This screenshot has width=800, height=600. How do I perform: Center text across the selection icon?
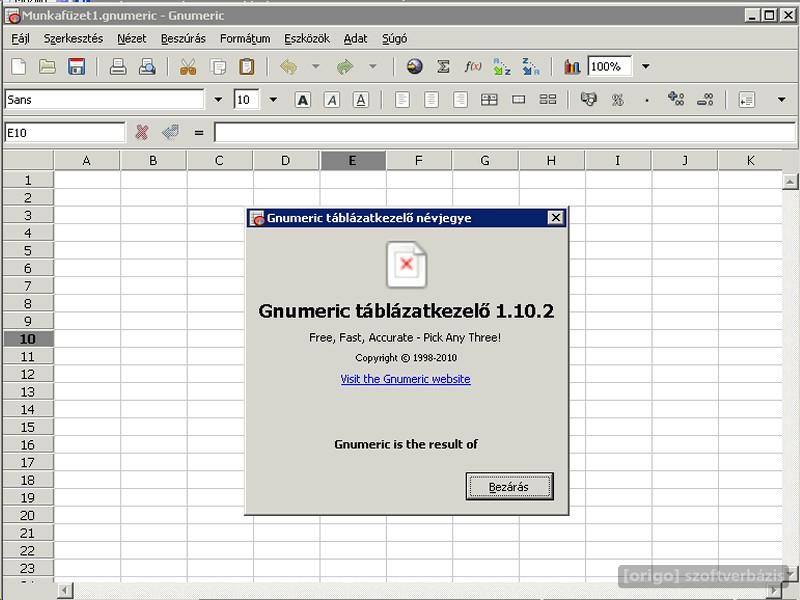489,99
